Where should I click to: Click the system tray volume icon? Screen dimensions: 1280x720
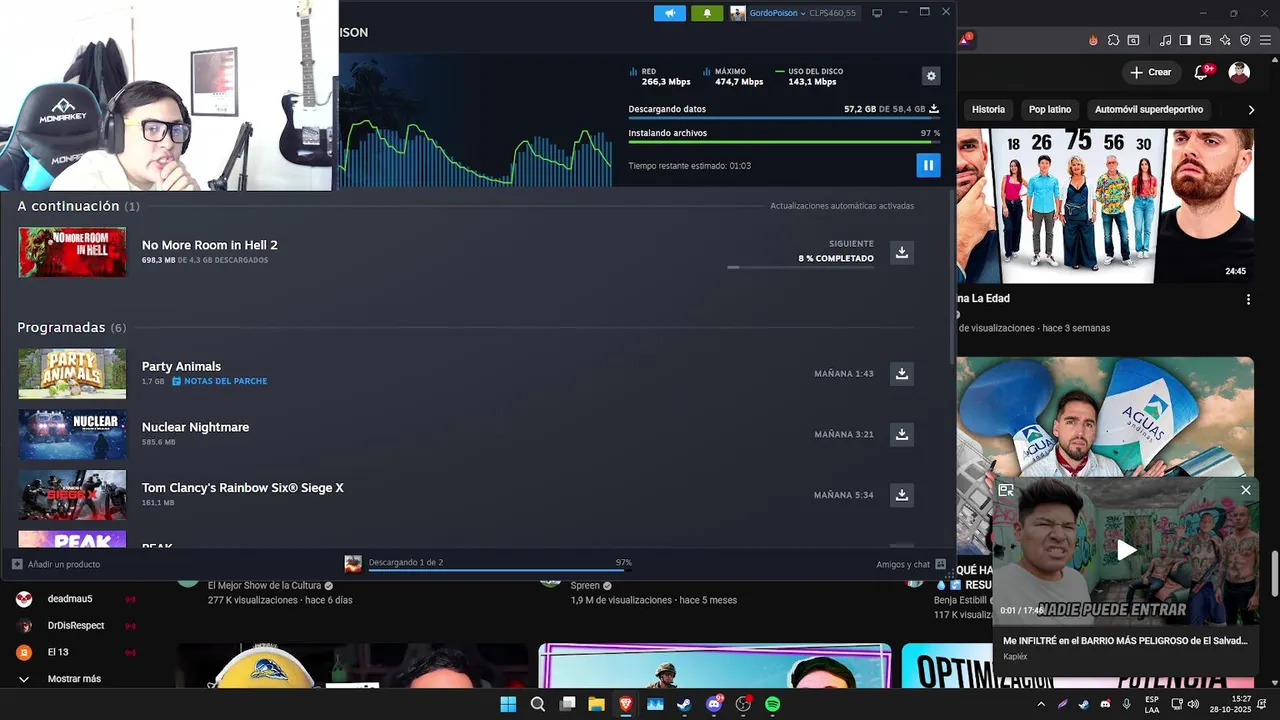click(x=1193, y=704)
